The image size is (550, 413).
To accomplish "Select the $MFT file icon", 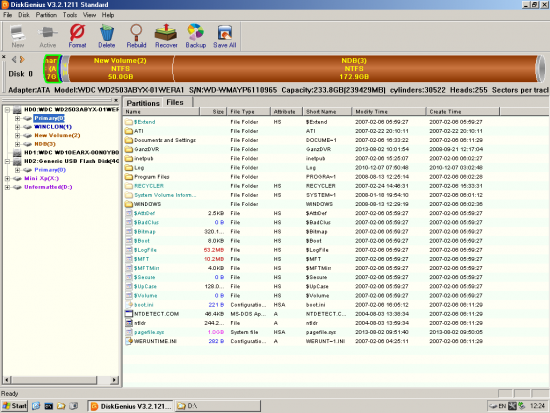I will (129, 259).
